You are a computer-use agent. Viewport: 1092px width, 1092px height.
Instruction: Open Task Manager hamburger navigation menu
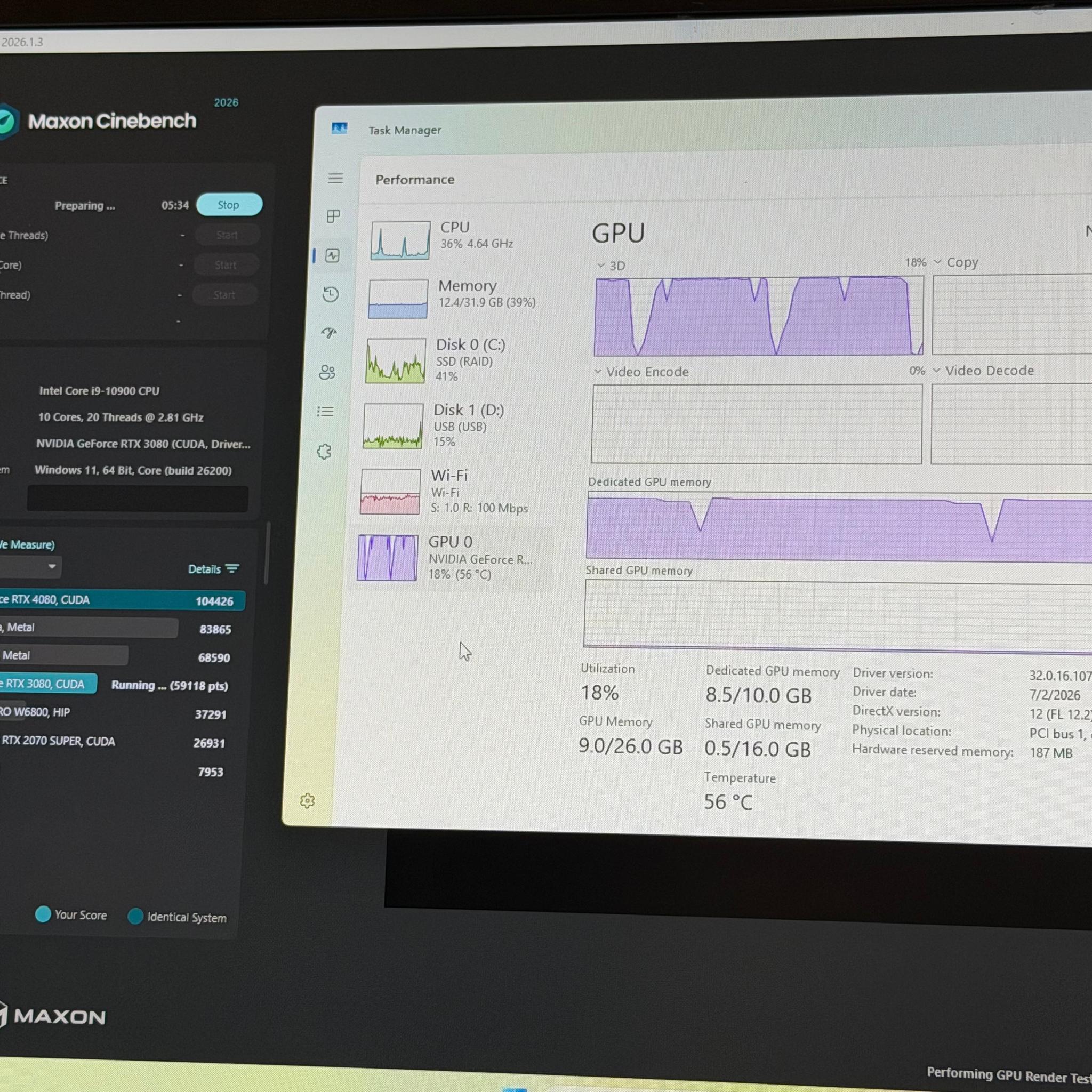pos(335,179)
